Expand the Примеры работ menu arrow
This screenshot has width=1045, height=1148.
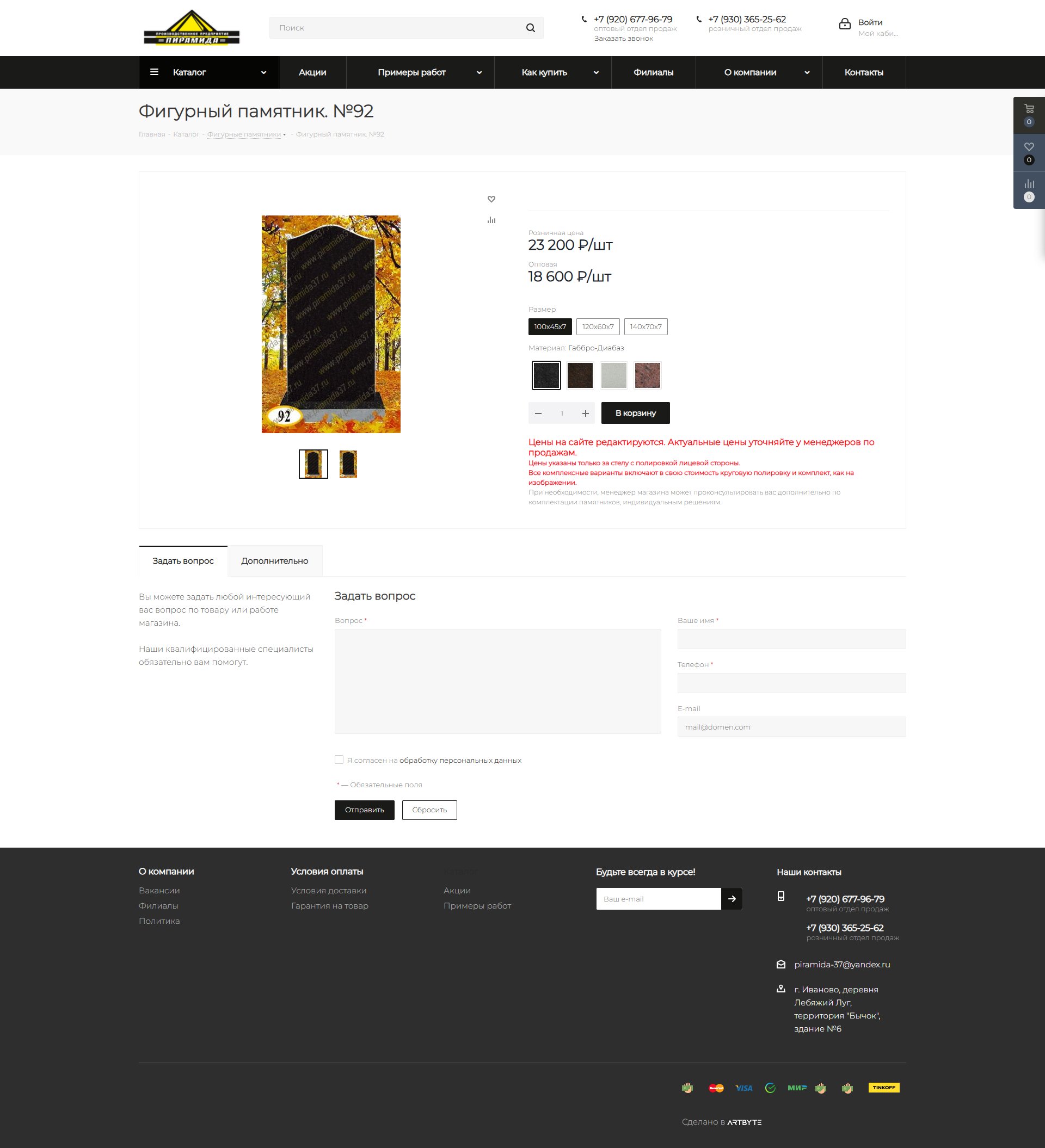[x=479, y=73]
